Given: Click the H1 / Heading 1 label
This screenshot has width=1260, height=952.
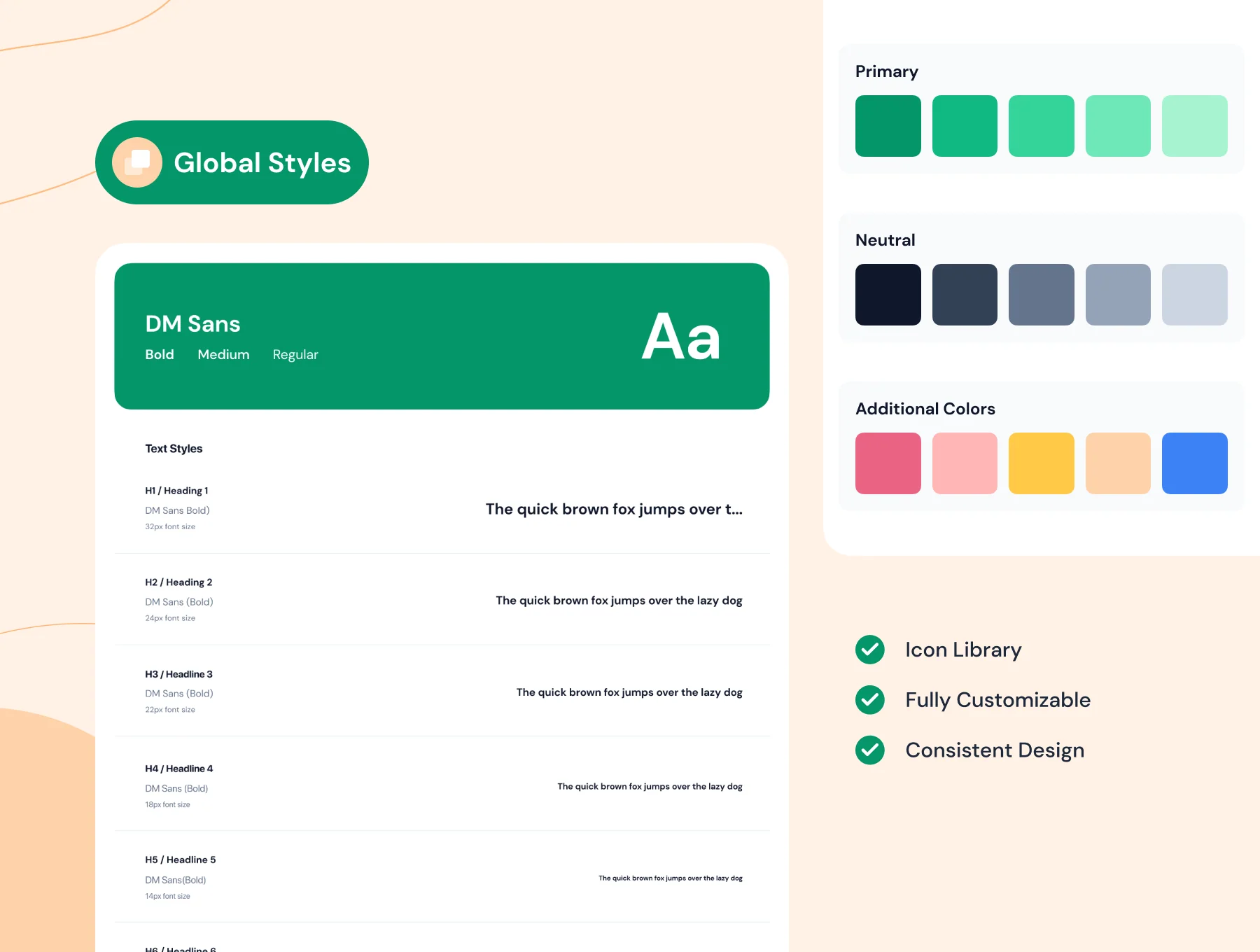Looking at the screenshot, I should pyautogui.click(x=176, y=491).
